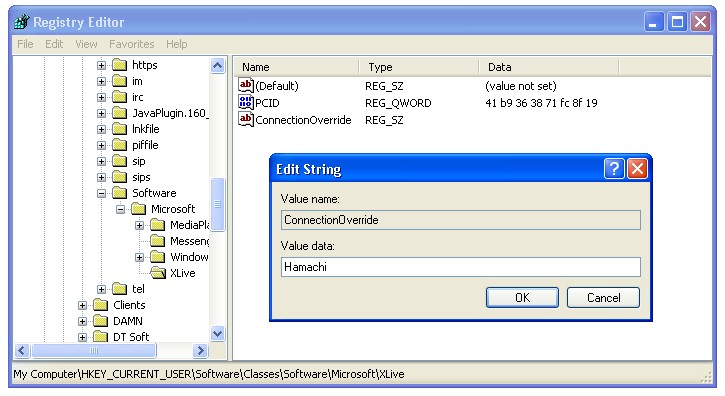Click the sips folder icon
725x396 pixels.
tap(120, 177)
